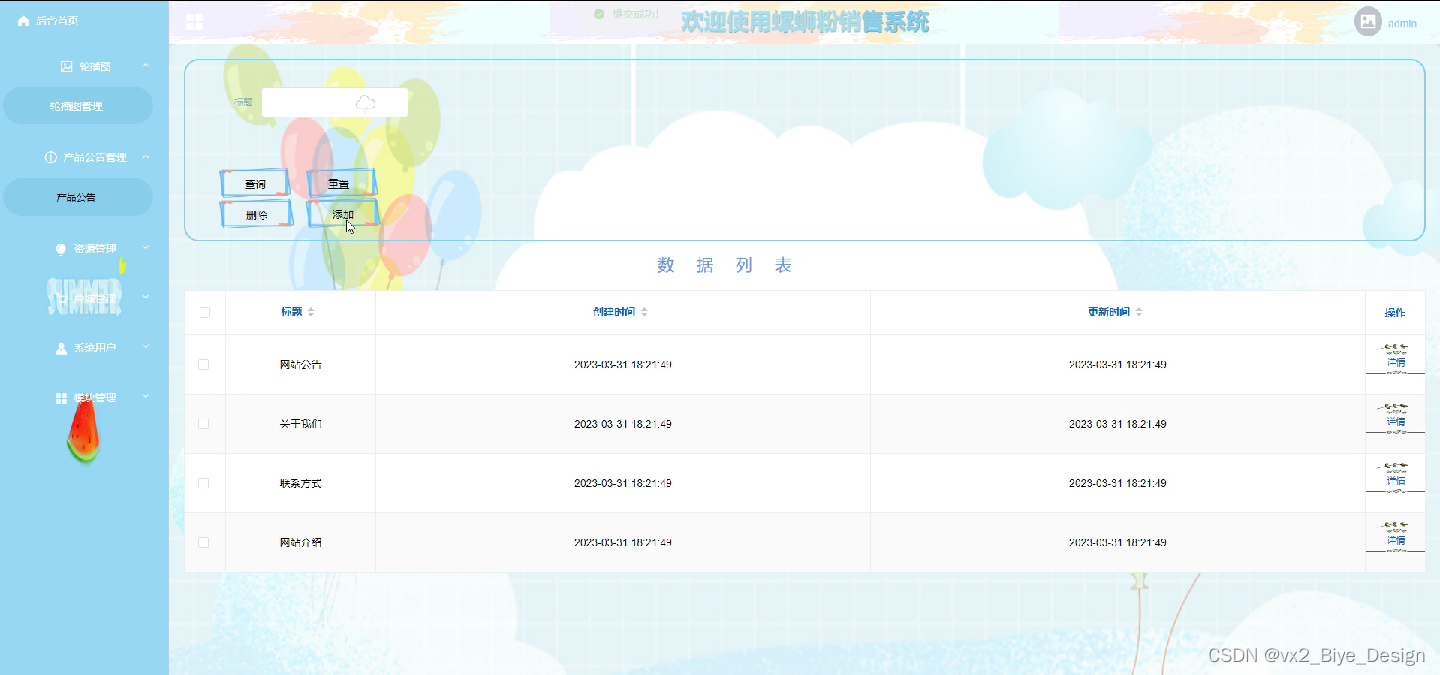Select 后台首页 menu text
Viewport: 1440px width, 675px height.
tap(57, 21)
